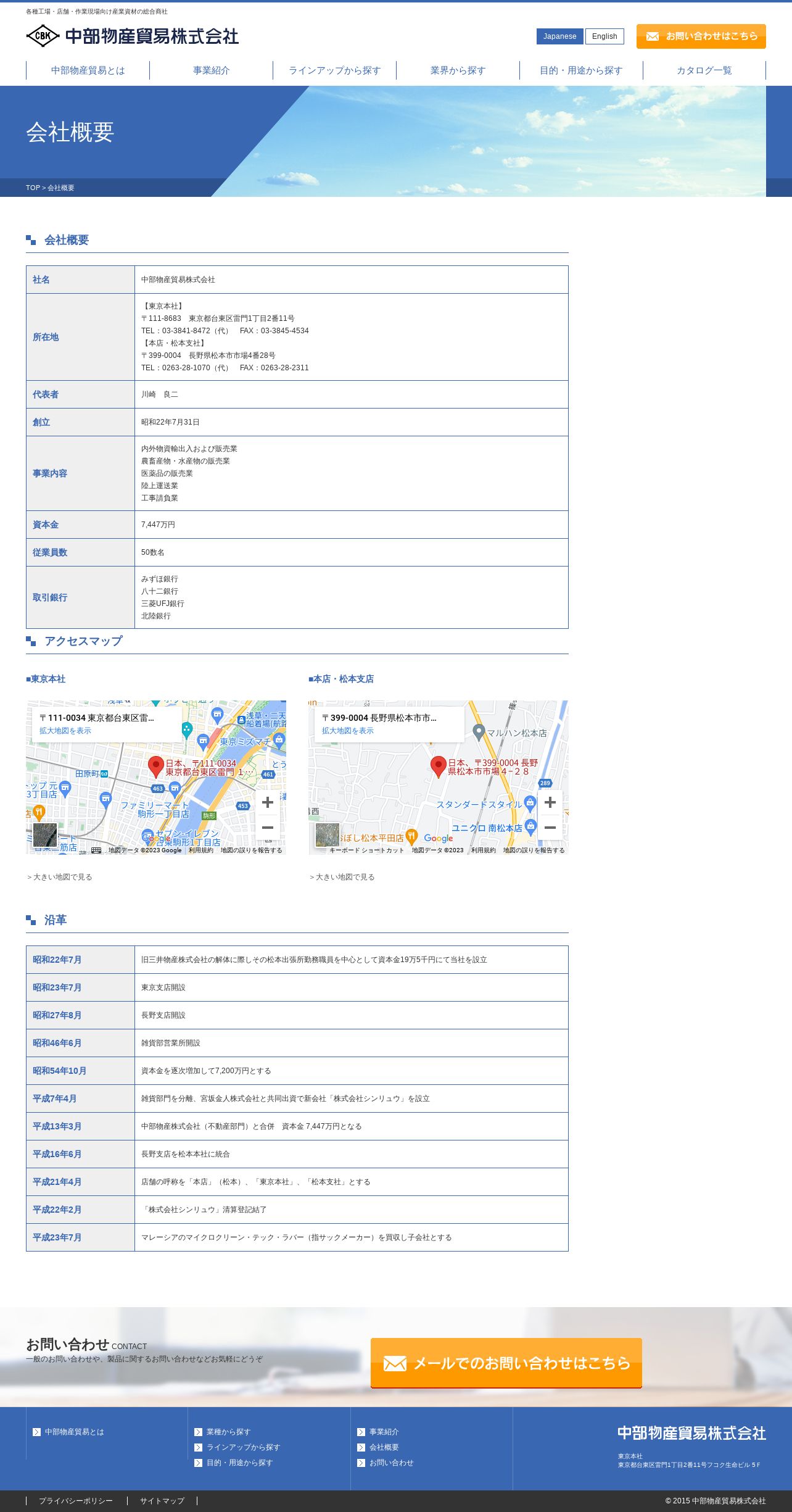Zoom in on the Tokyo map
792x1512 pixels.
pos(268,802)
